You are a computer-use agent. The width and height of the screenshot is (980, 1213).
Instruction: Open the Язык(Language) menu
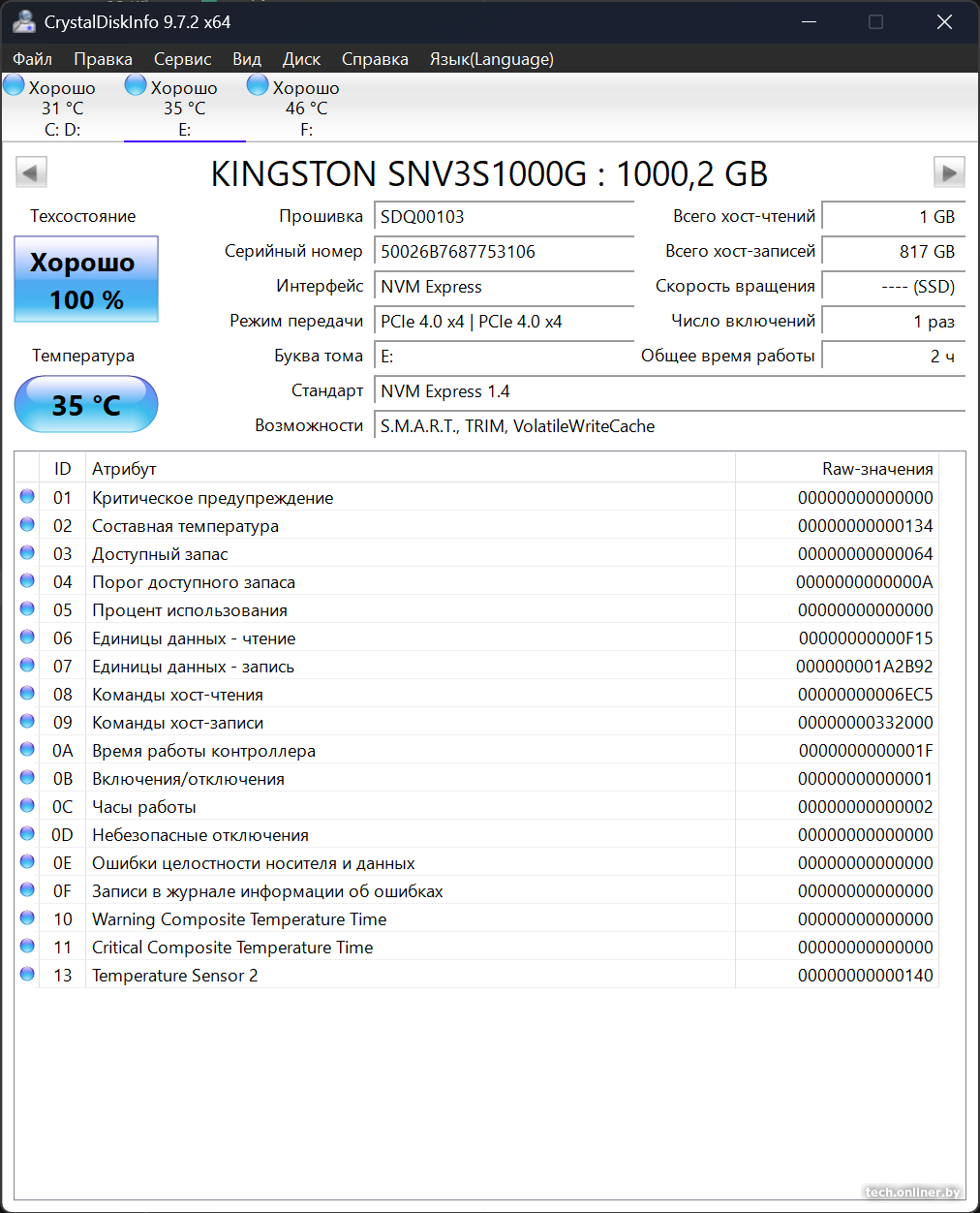(x=491, y=59)
